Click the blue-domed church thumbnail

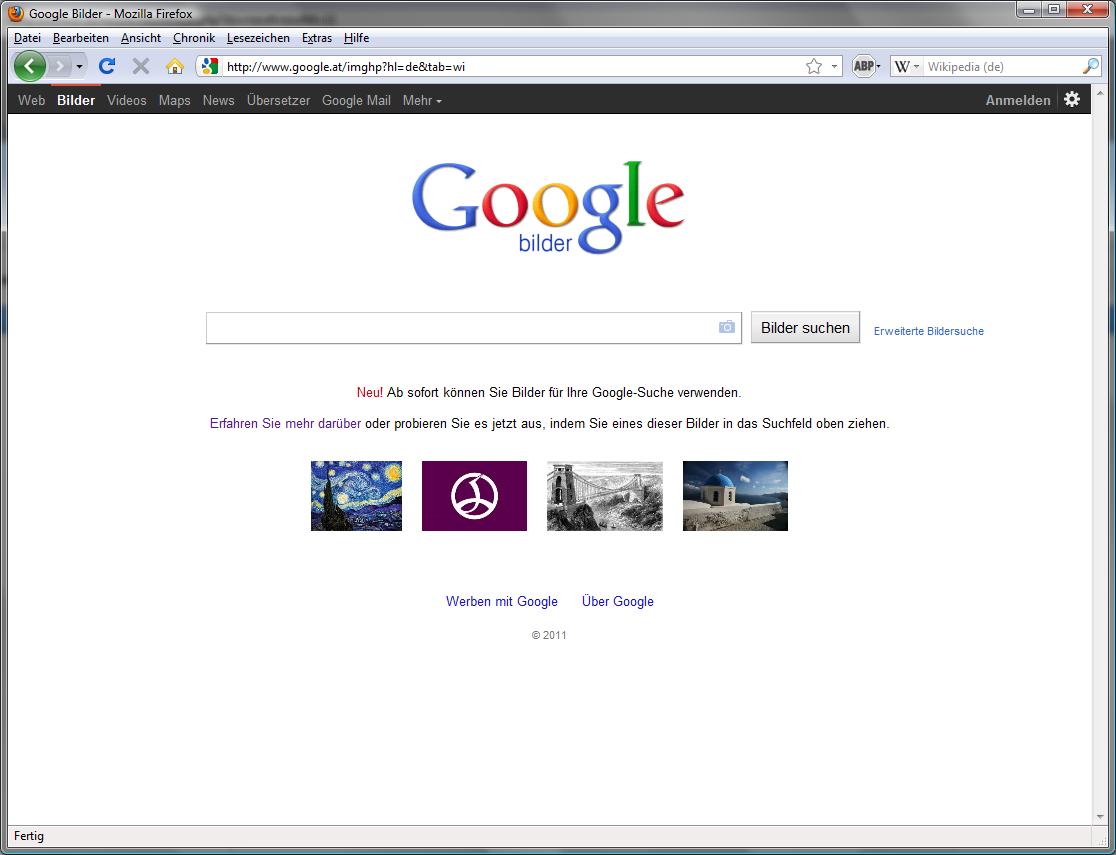point(735,495)
